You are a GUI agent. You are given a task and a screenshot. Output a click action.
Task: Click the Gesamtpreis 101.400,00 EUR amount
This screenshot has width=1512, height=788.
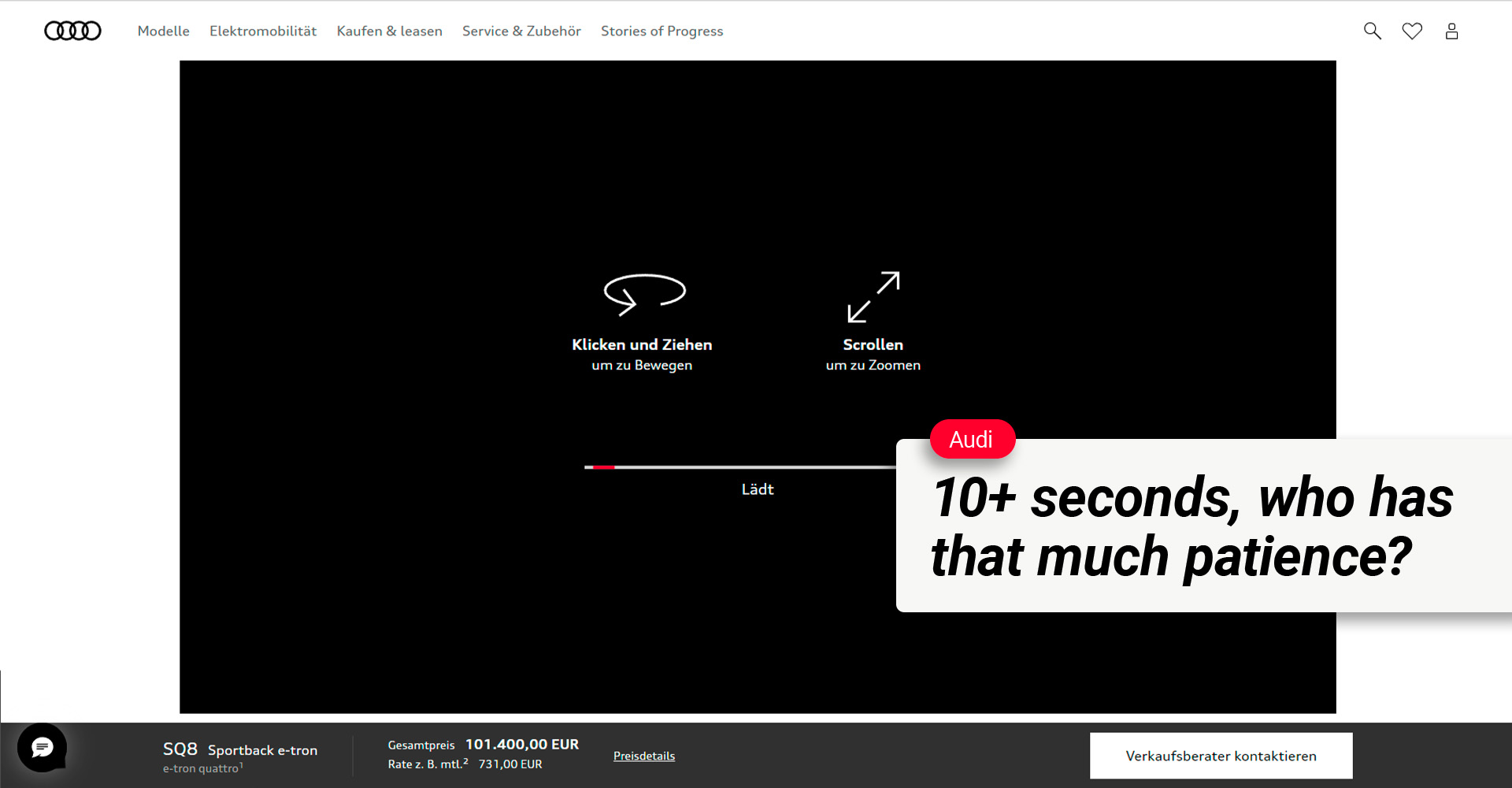click(x=521, y=744)
